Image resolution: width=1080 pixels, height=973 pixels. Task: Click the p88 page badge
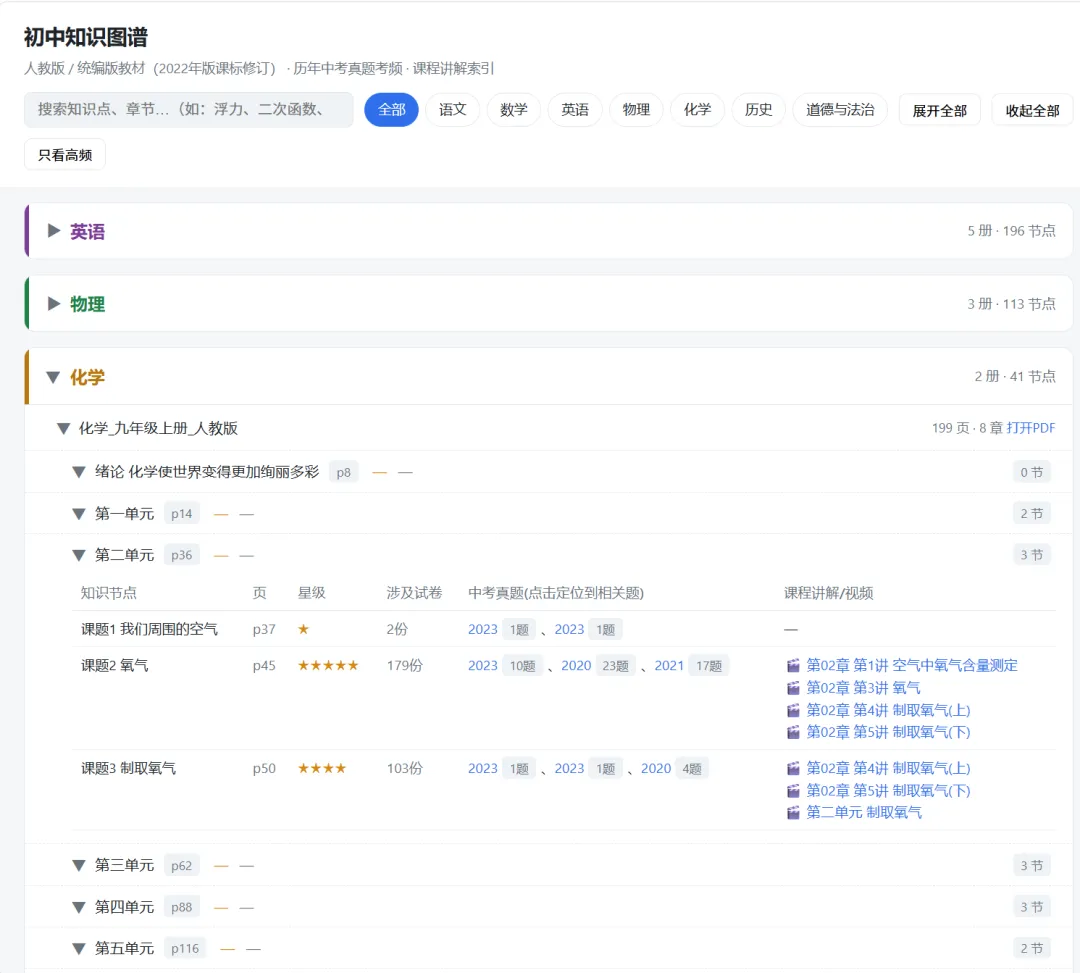(182, 908)
